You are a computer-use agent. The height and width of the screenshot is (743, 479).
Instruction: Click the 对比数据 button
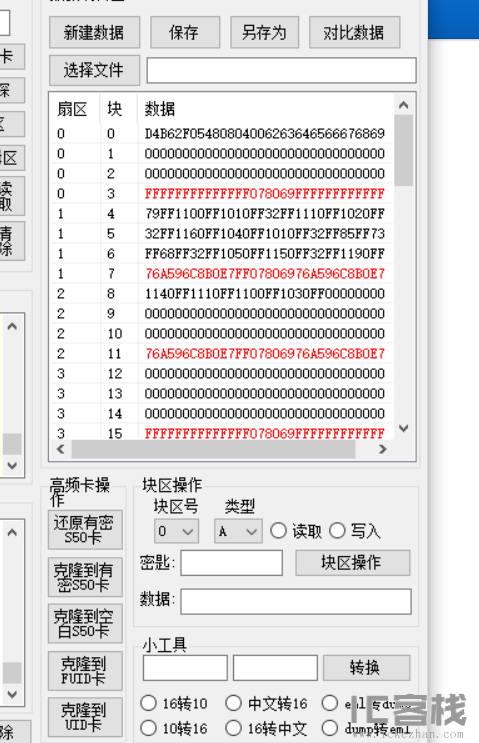click(354, 32)
